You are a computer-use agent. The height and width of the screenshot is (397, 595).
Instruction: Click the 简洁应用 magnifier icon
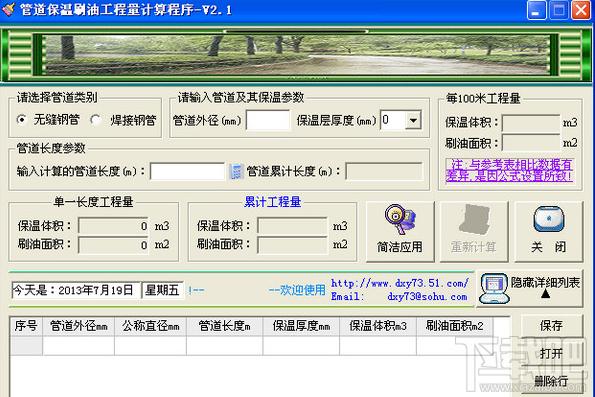coord(400,219)
